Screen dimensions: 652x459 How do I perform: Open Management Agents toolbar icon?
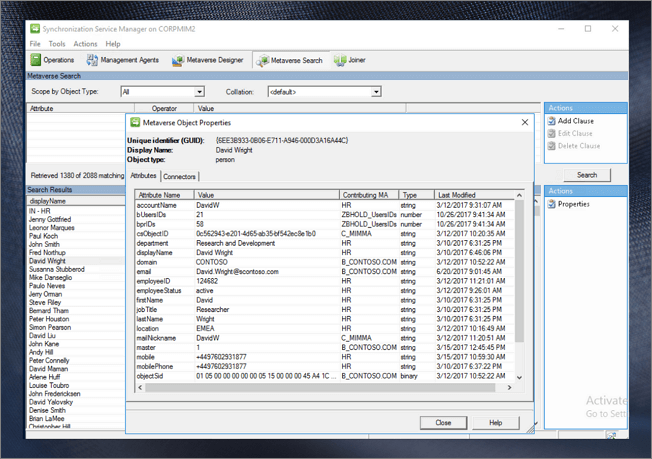click(92, 60)
